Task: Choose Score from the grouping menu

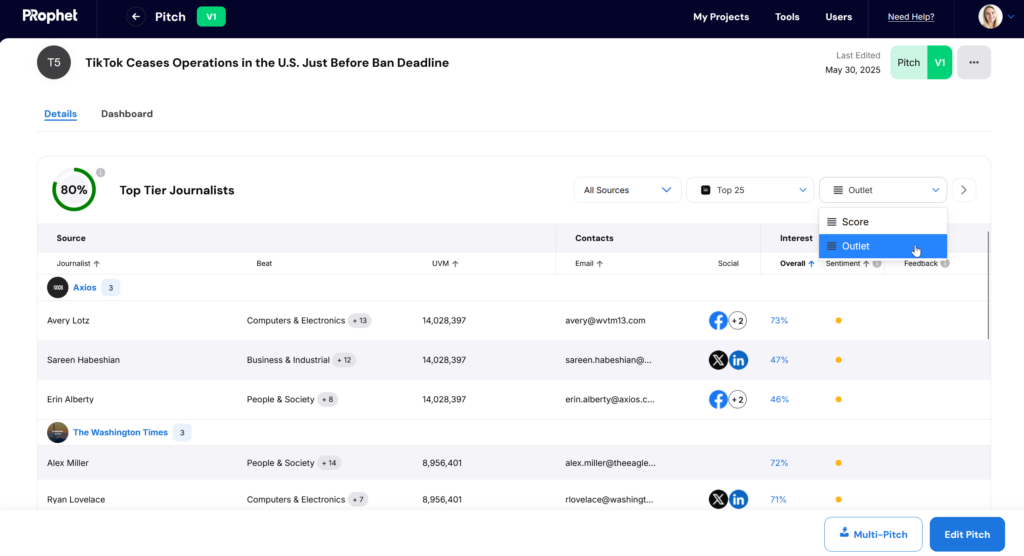Action: click(x=883, y=222)
